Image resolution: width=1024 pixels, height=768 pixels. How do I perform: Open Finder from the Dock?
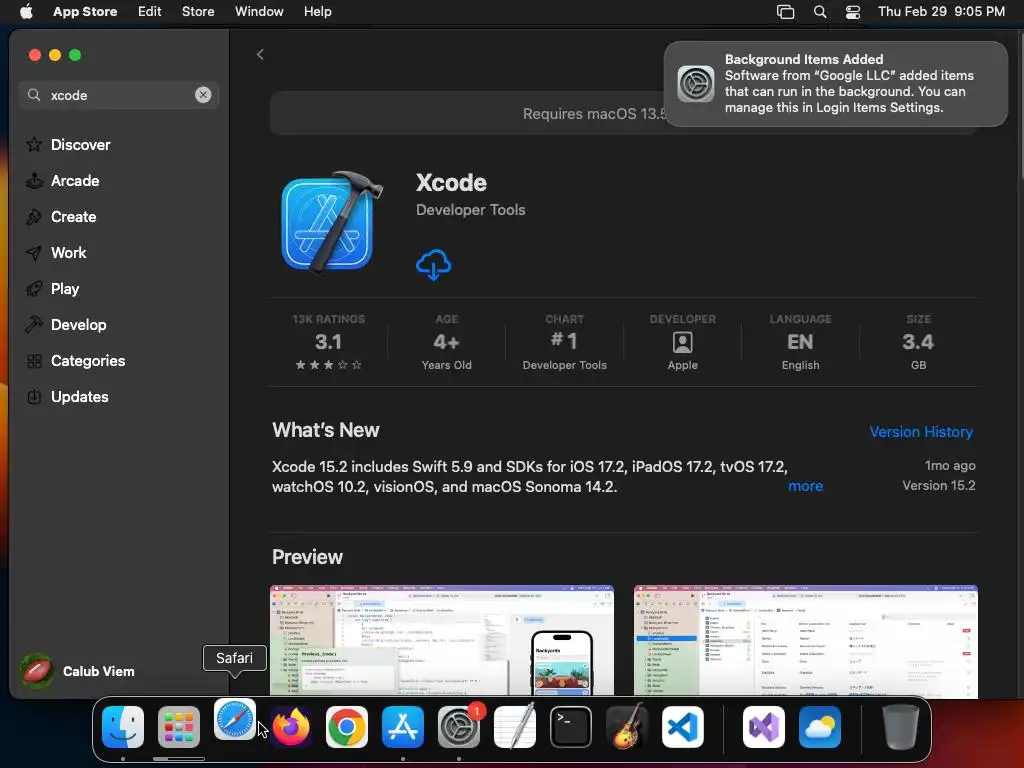tap(123, 727)
